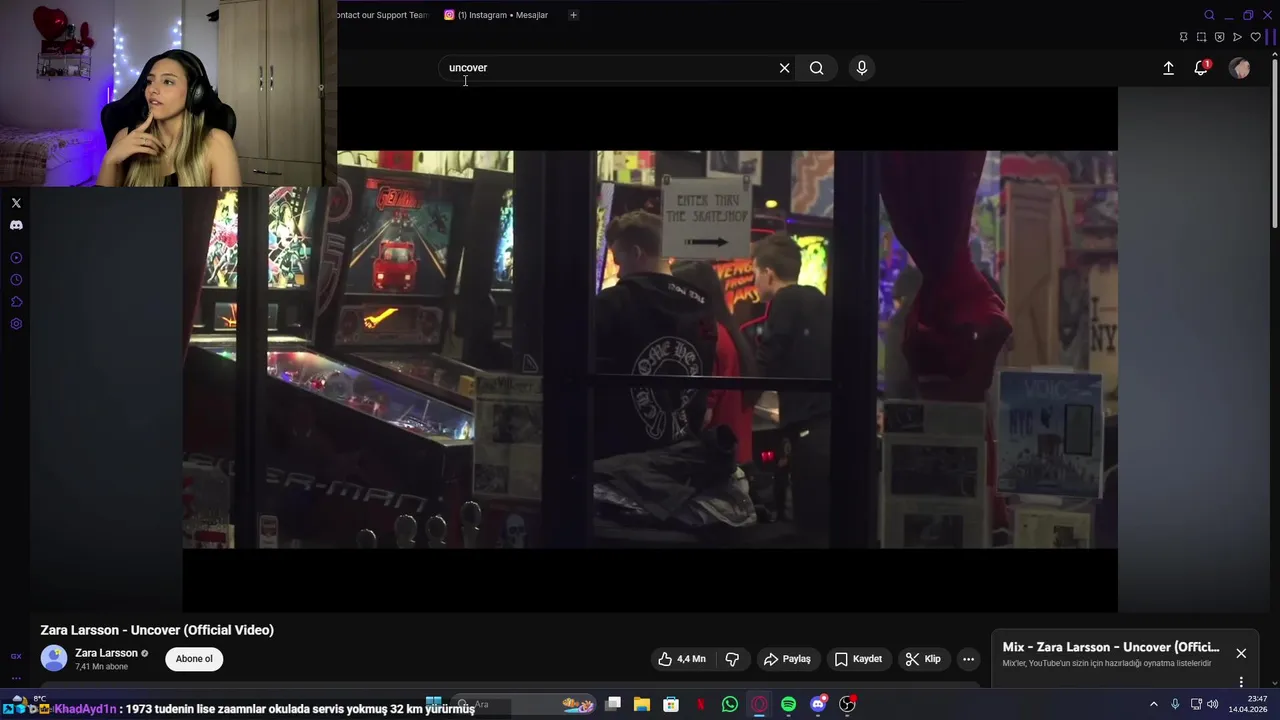Screen dimensions: 1280x720
Task: Open more actions three-dot menu
Action: [x=968, y=659]
